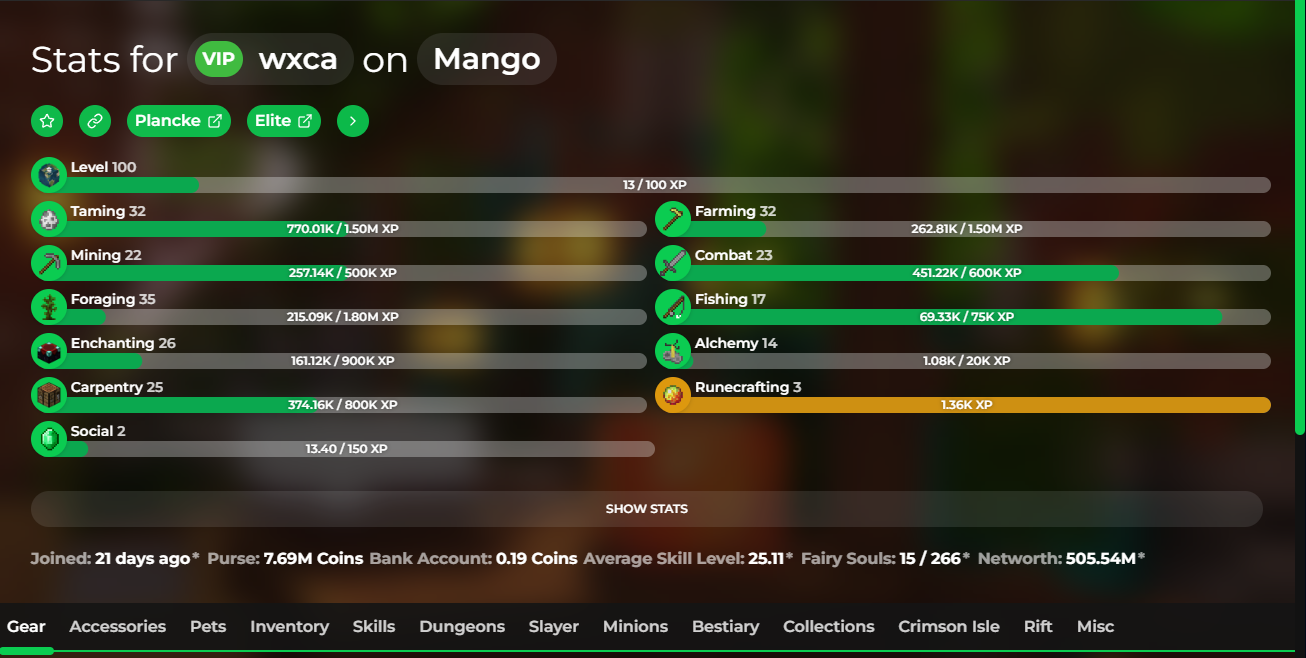This screenshot has width=1306, height=658.
Task: Click the Fishing rod skill icon
Action: 672,307
